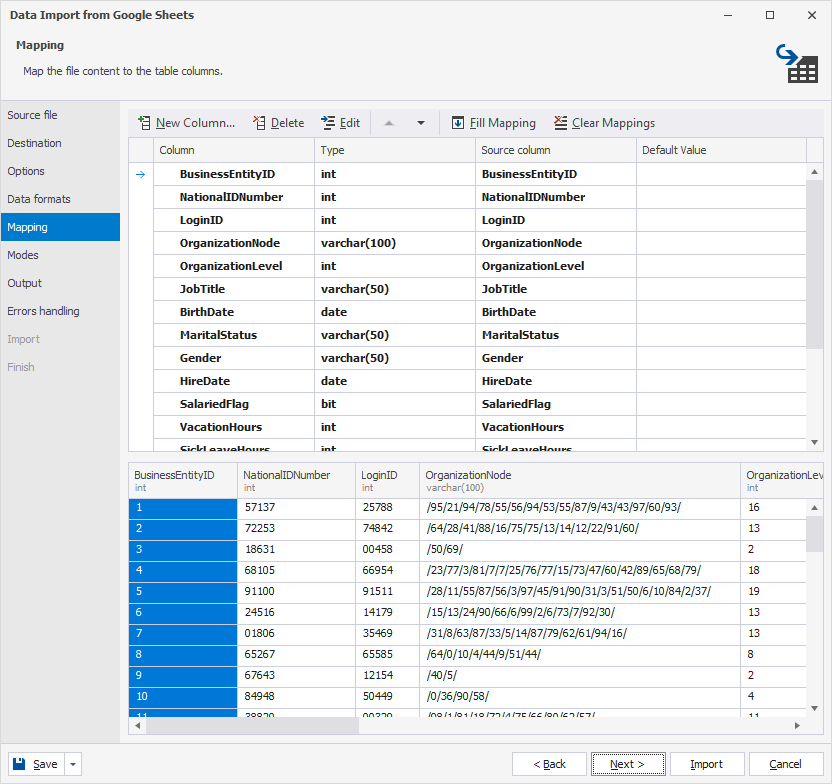Go back with the Back button
Image resolution: width=832 pixels, height=784 pixels.
click(x=549, y=764)
